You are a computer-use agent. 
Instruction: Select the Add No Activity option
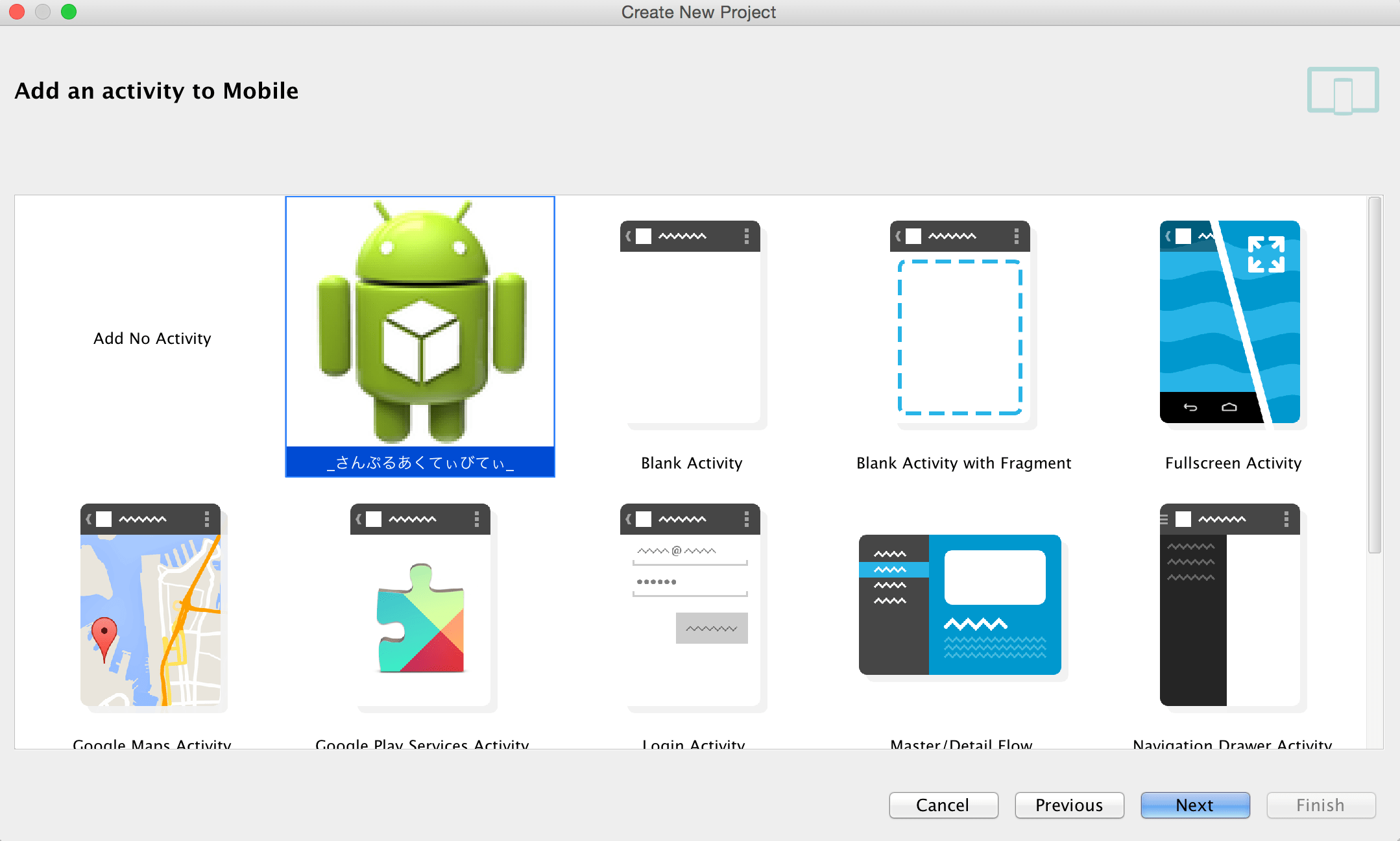point(152,338)
